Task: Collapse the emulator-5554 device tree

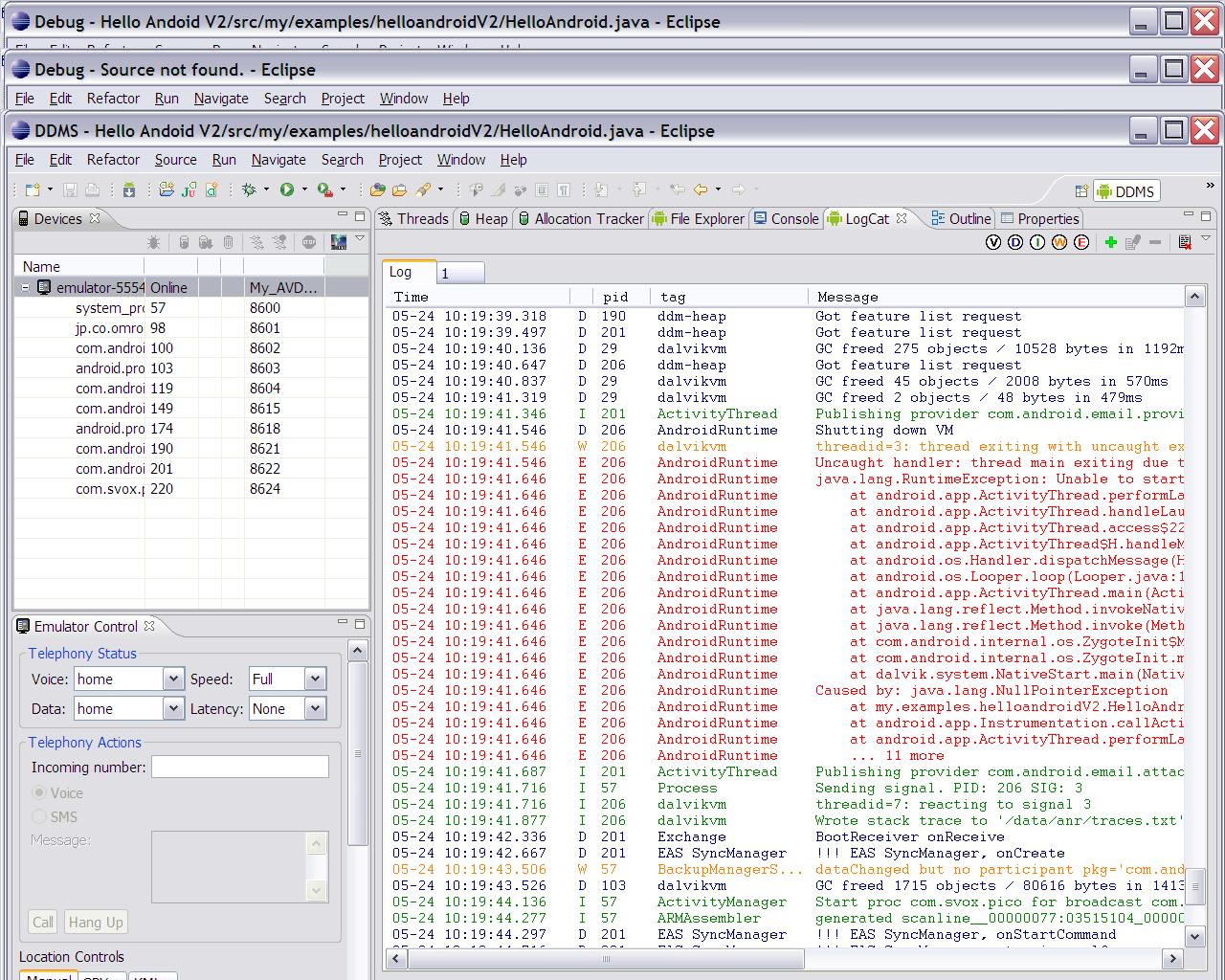Action: (26, 287)
